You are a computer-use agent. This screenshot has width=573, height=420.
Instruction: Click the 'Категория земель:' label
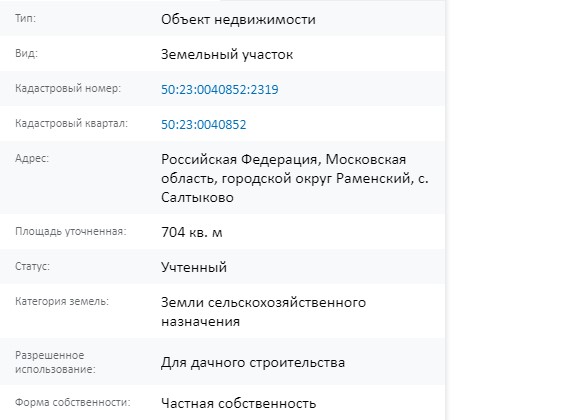coord(62,302)
